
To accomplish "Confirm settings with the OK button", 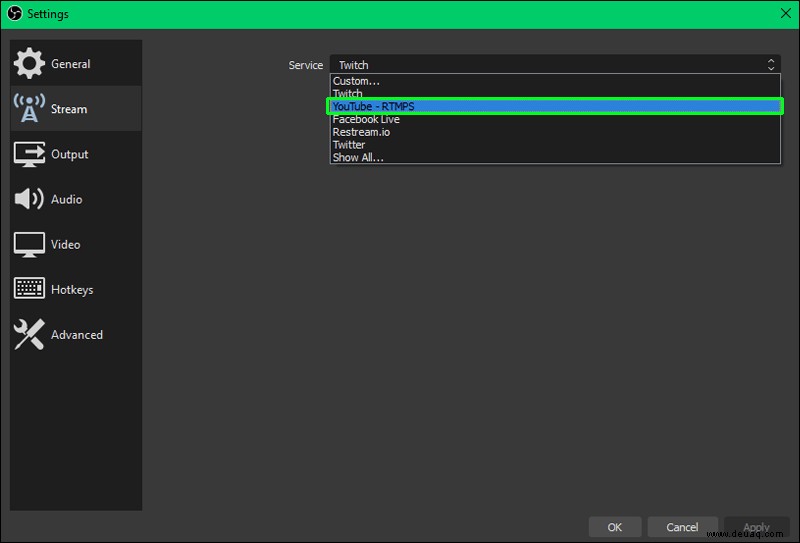I will 615,527.
